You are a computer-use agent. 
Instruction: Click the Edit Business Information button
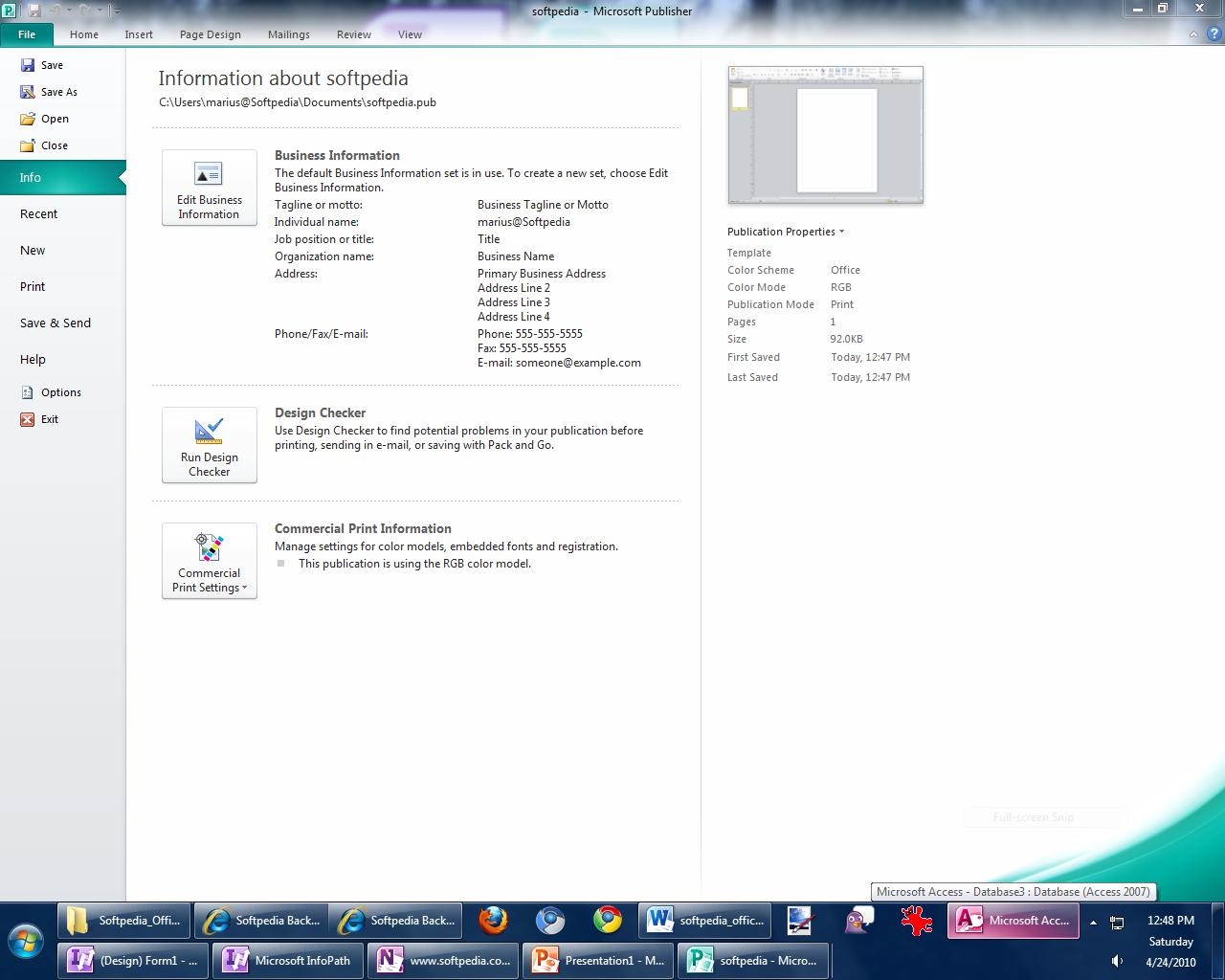click(210, 188)
